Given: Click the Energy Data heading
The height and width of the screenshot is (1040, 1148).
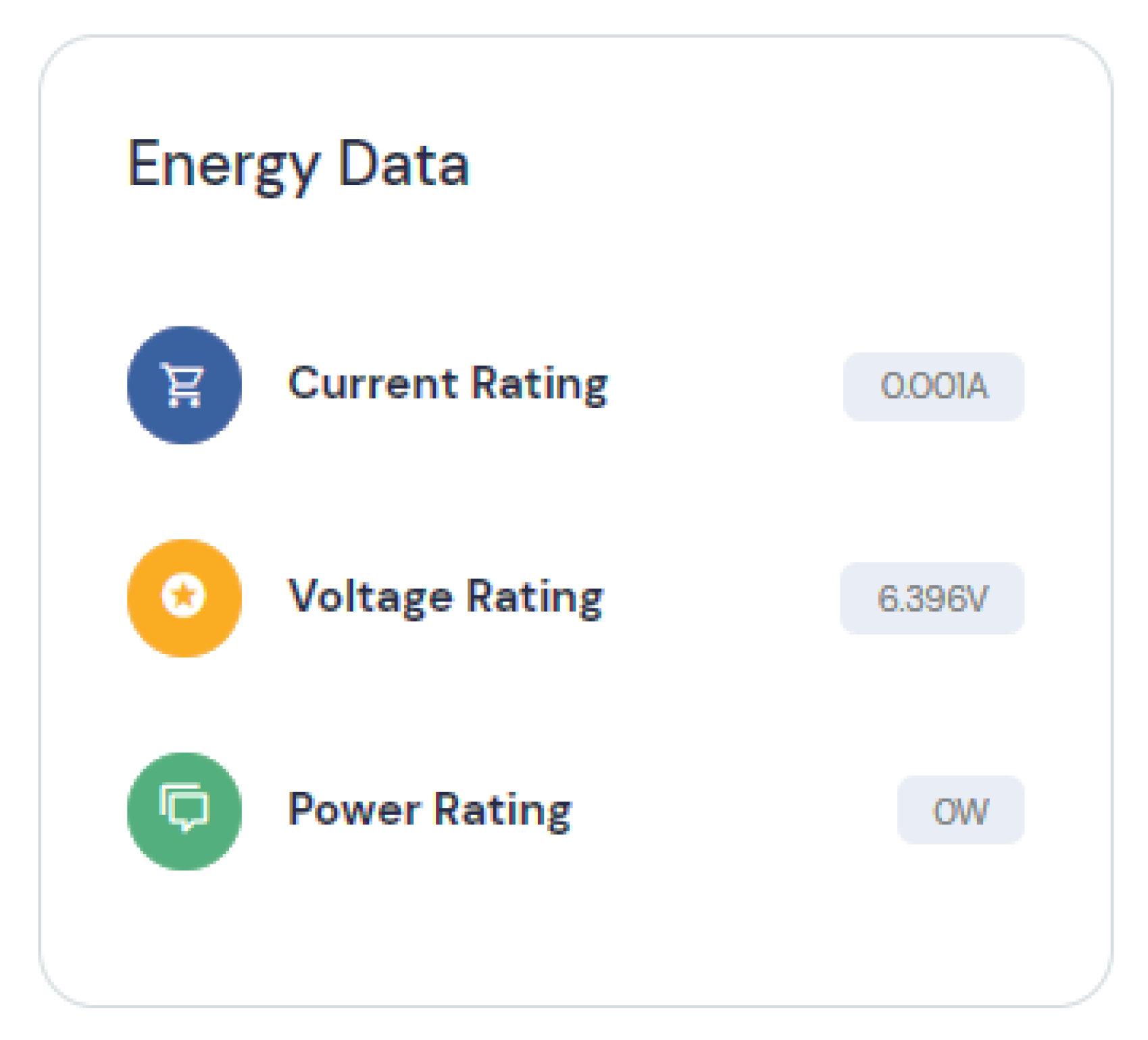Looking at the screenshot, I should 298,164.
